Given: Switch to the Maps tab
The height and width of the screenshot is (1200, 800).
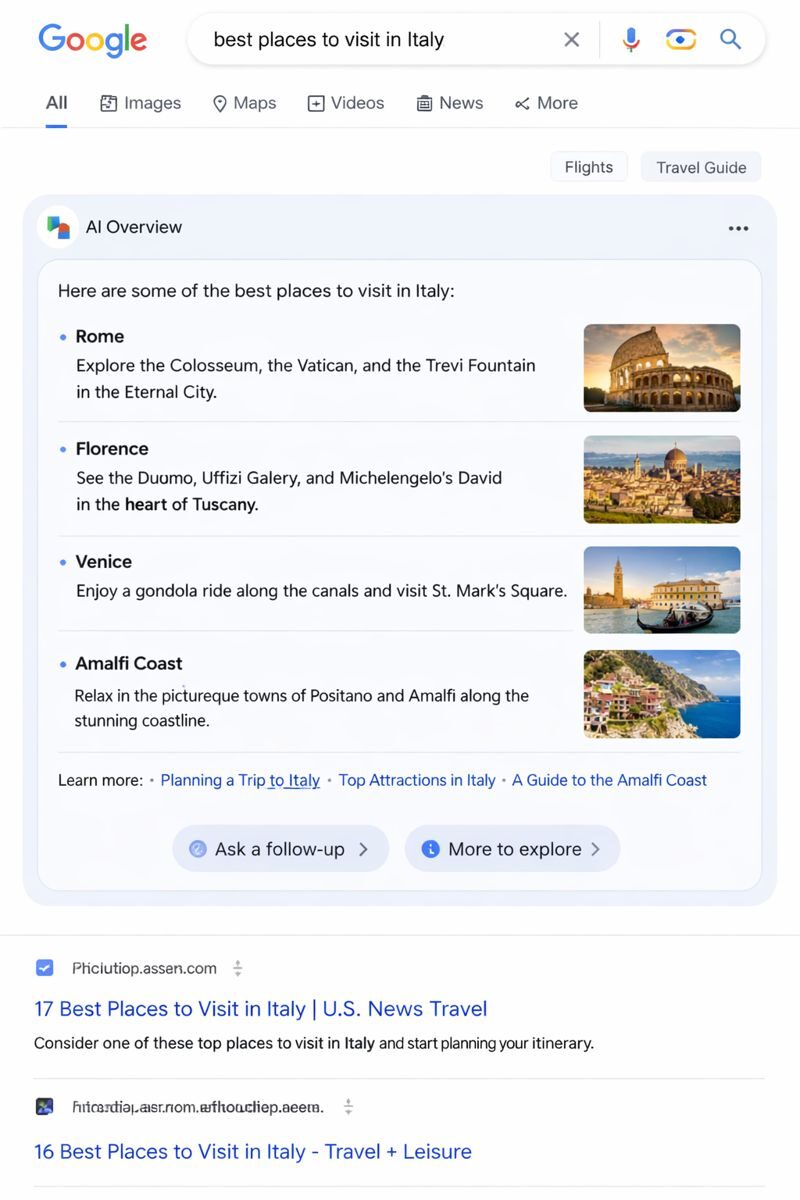Looking at the screenshot, I should pyautogui.click(x=244, y=103).
